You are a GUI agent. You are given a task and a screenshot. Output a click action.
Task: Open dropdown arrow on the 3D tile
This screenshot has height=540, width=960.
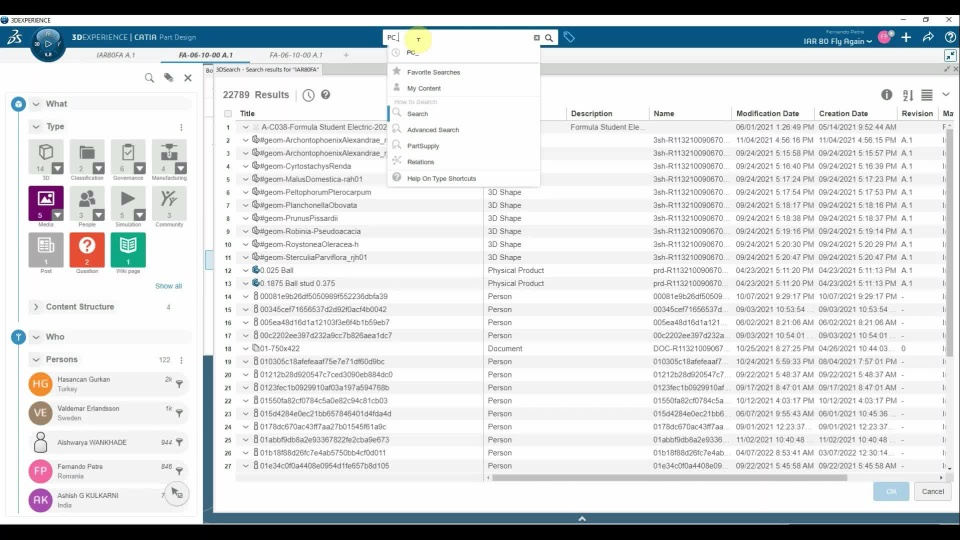click(58, 168)
